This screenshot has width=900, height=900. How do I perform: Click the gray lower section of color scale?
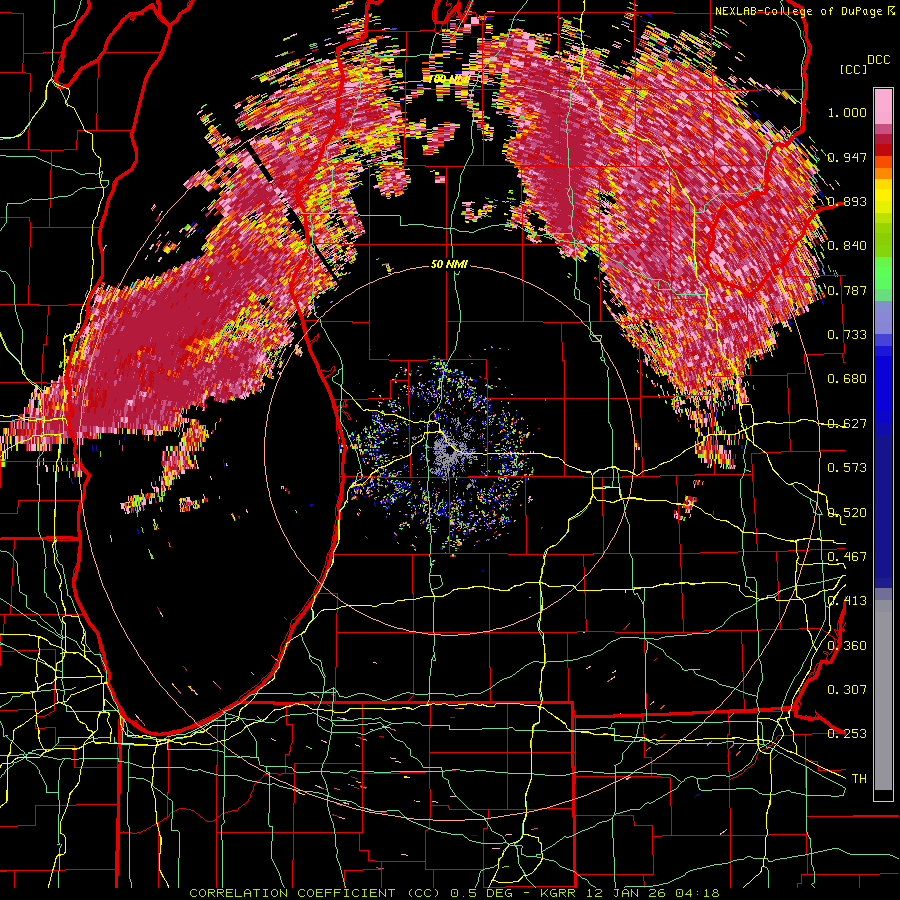click(x=883, y=695)
